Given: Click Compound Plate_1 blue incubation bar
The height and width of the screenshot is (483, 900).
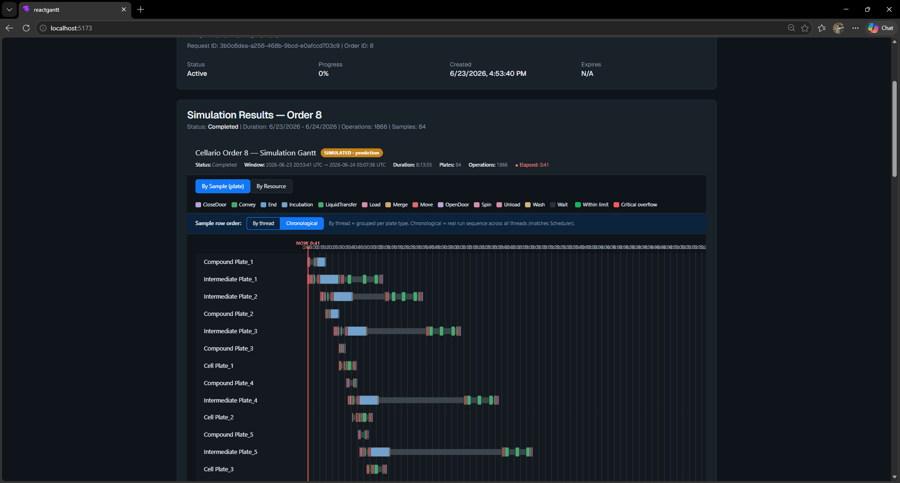Looking at the screenshot, I should pos(321,262).
